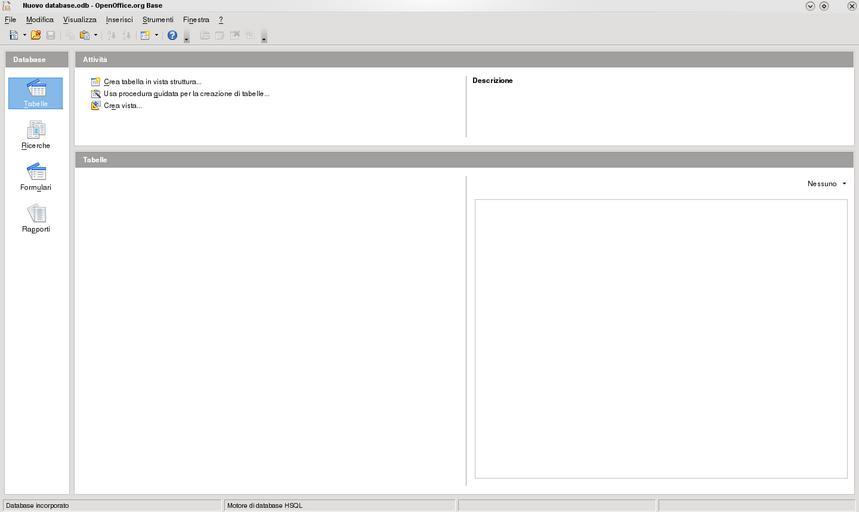Screen dimensions: 859x512
Task: Open the Nessuno preview mode dropdown
Action: pos(827,184)
